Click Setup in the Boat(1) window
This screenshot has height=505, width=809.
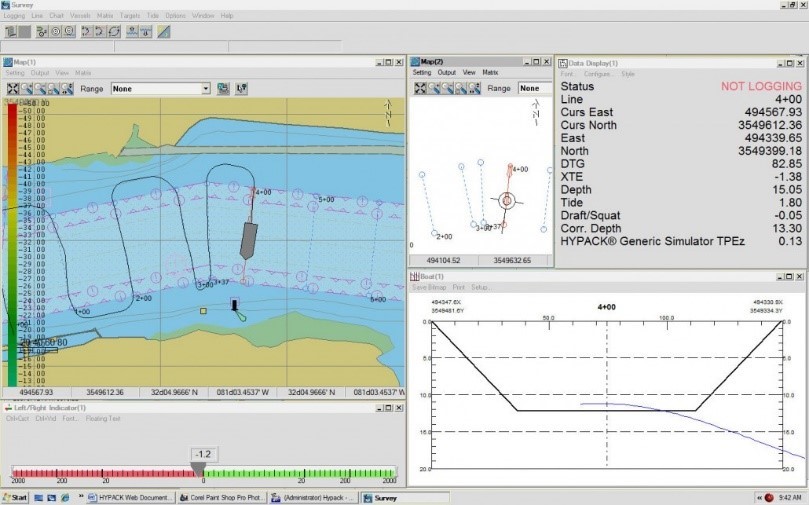480,287
